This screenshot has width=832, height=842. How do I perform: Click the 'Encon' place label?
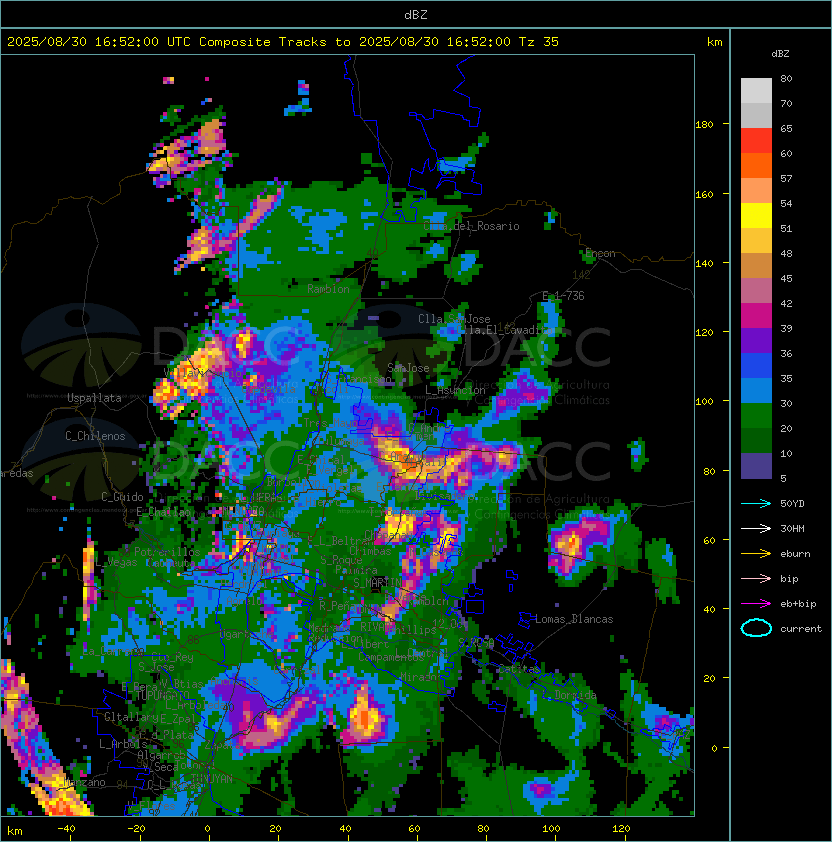[x=600, y=253]
